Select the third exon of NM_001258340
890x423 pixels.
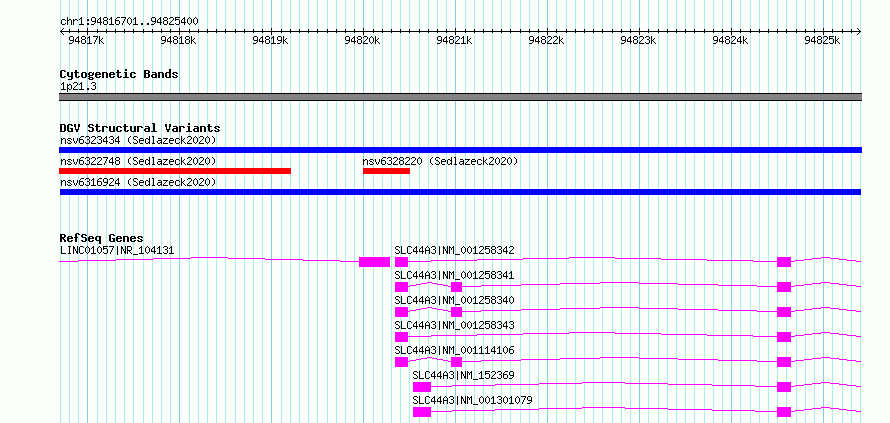(784, 312)
